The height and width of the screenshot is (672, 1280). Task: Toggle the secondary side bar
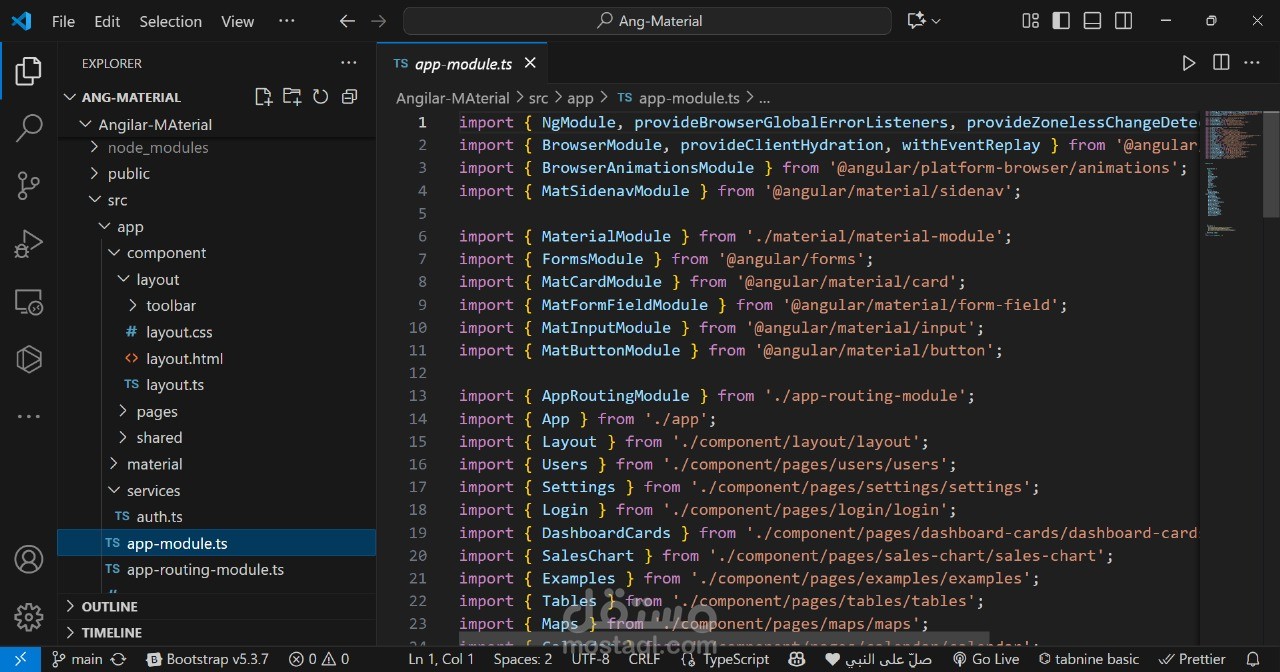click(x=1123, y=21)
